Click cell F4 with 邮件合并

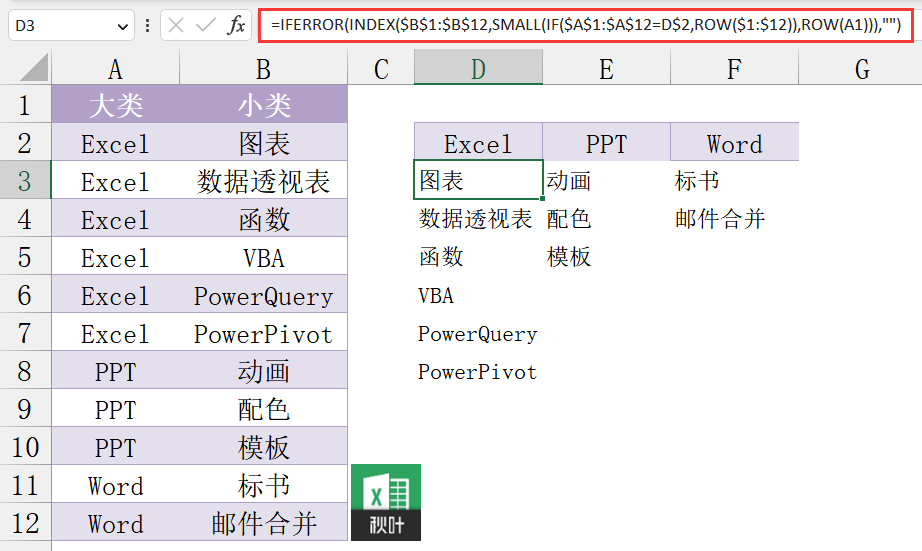(734, 219)
